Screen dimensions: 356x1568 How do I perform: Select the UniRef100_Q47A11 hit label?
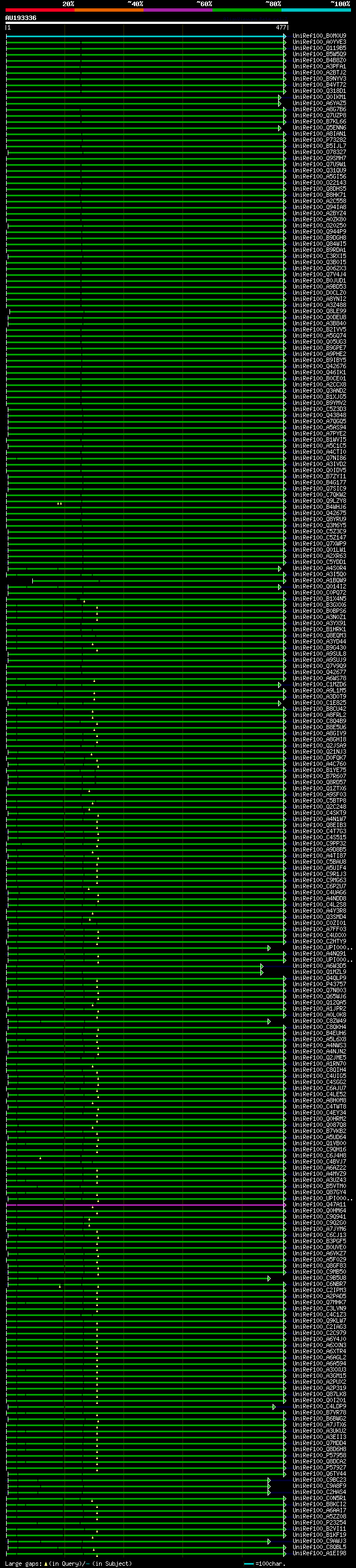coord(319,1204)
